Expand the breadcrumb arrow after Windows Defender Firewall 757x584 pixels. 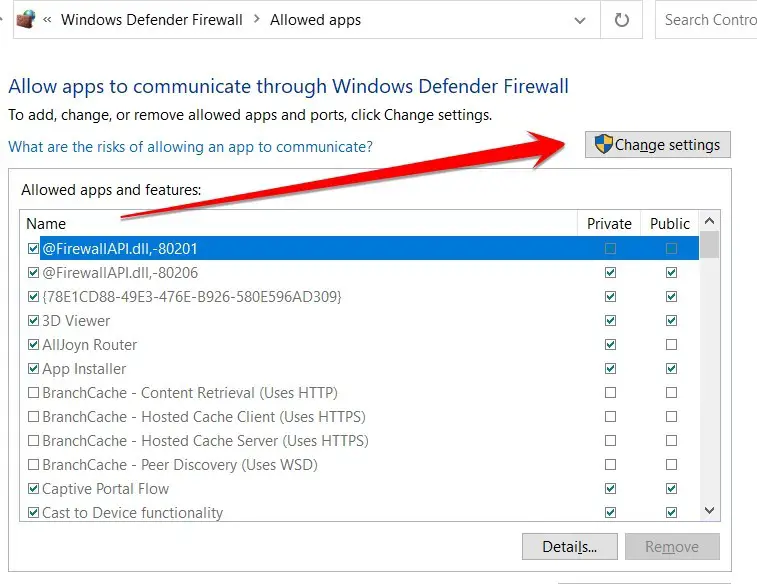pos(256,19)
